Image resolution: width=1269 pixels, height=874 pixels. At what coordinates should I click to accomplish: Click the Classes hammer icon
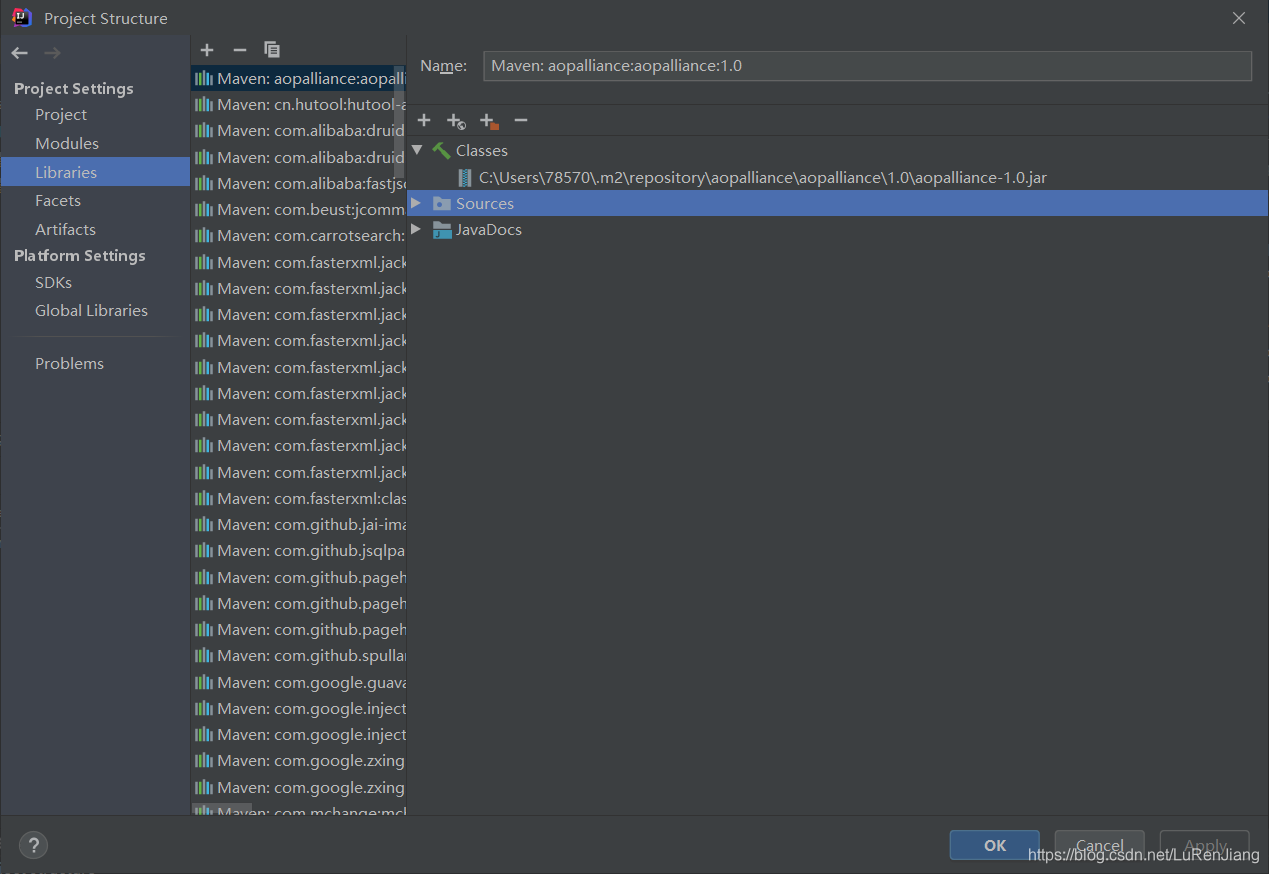click(x=441, y=150)
